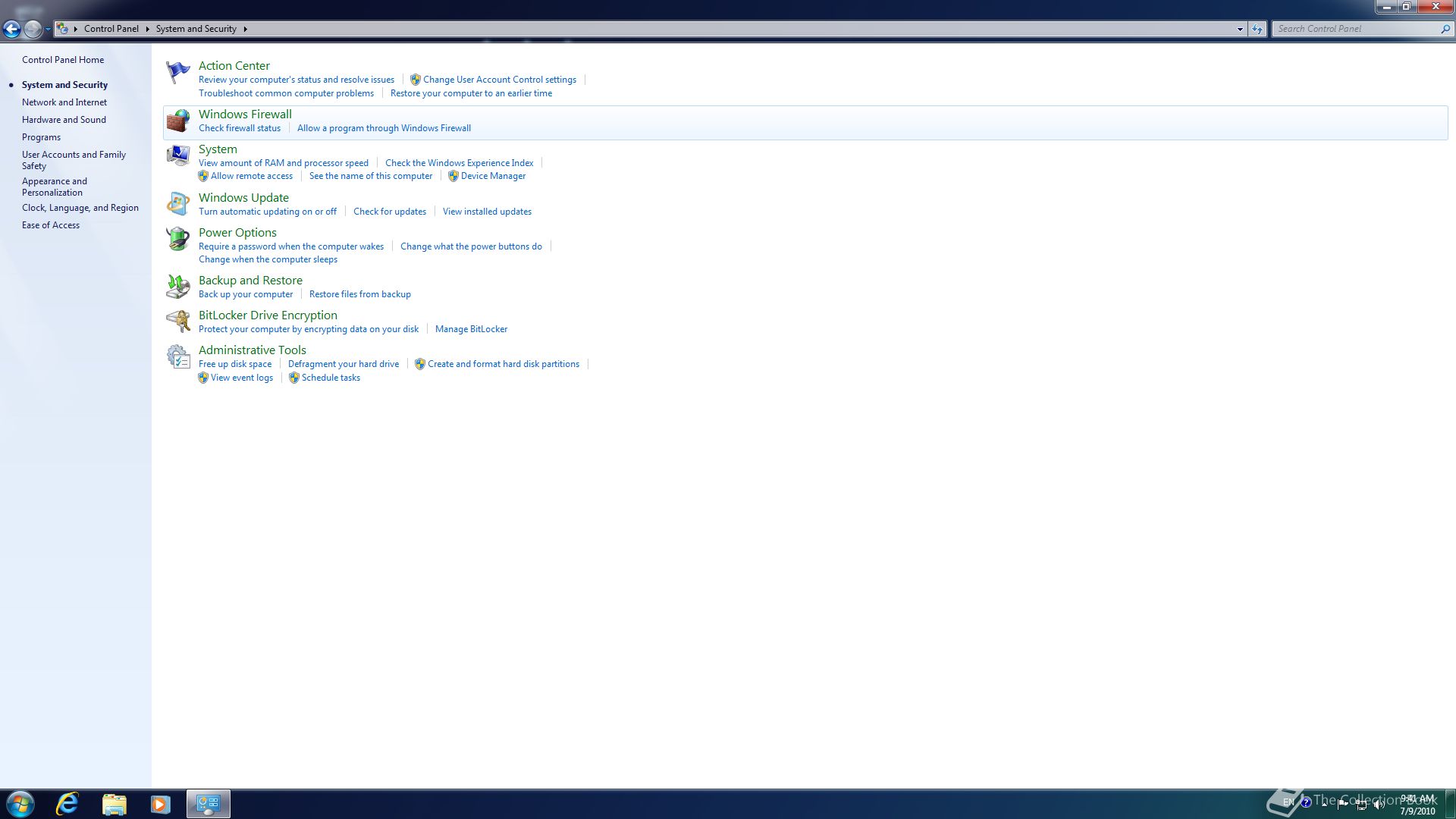Go to Control Panel Home
This screenshot has width=1456, height=819.
tap(63, 60)
